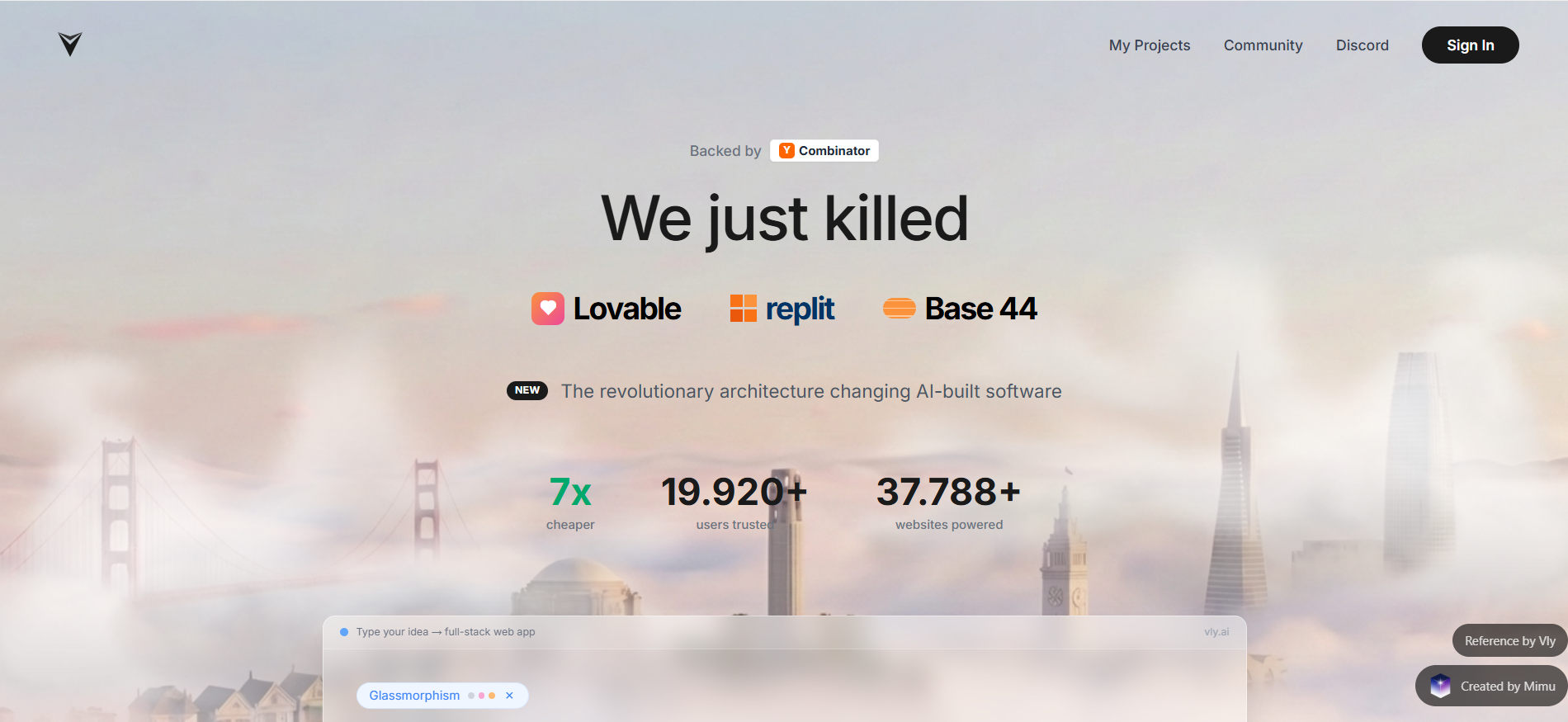Remove the Glassmorphism chip with X

(x=509, y=696)
